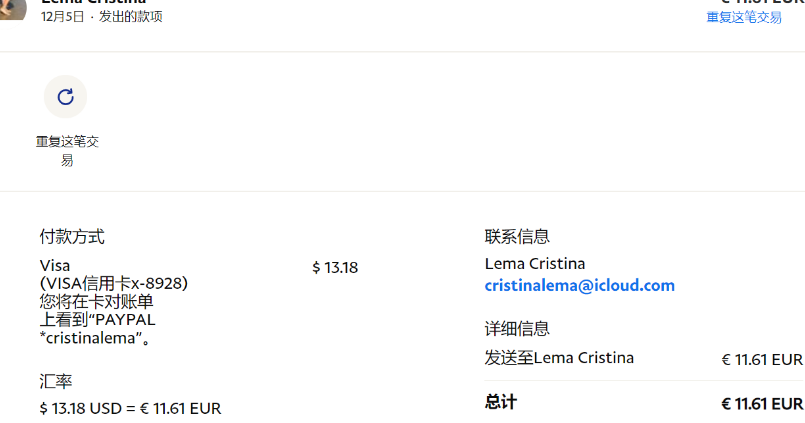The height and width of the screenshot is (423, 805).
Task: Click the 发送至Lema Cristina line
Action: (559, 358)
